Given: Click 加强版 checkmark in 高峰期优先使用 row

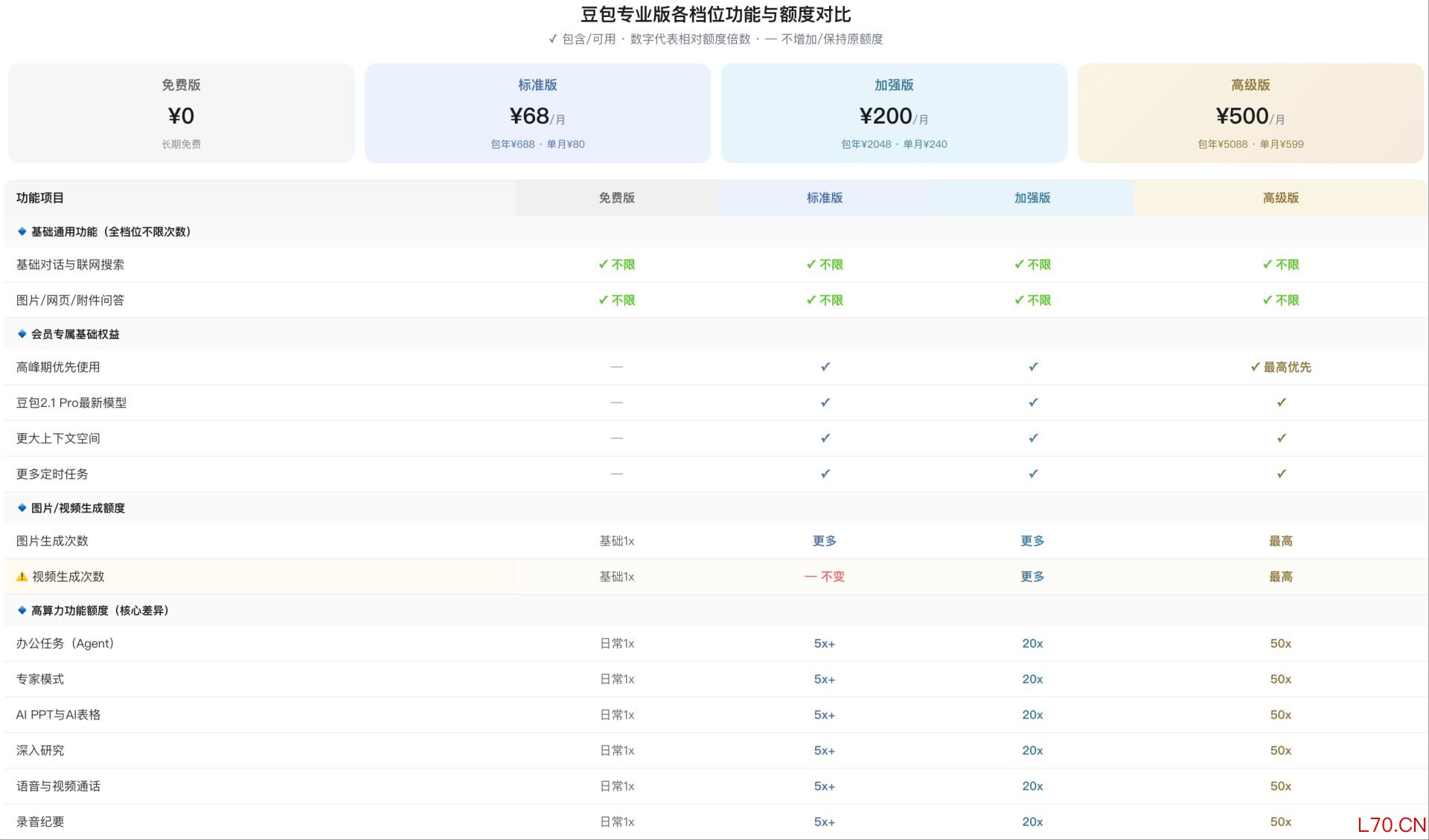Looking at the screenshot, I should pyautogui.click(x=1033, y=367).
